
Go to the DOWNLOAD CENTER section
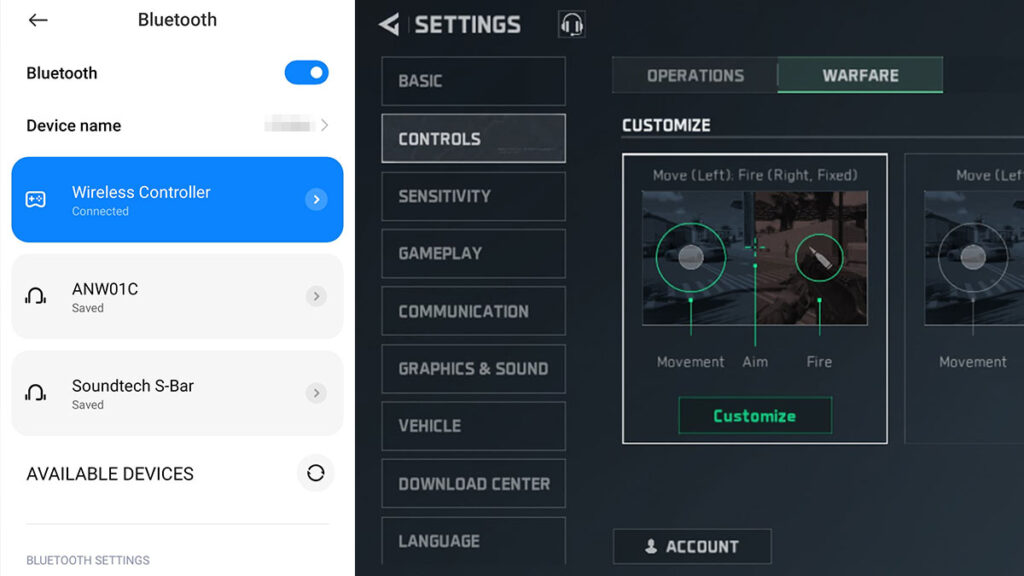pyautogui.click(x=473, y=483)
